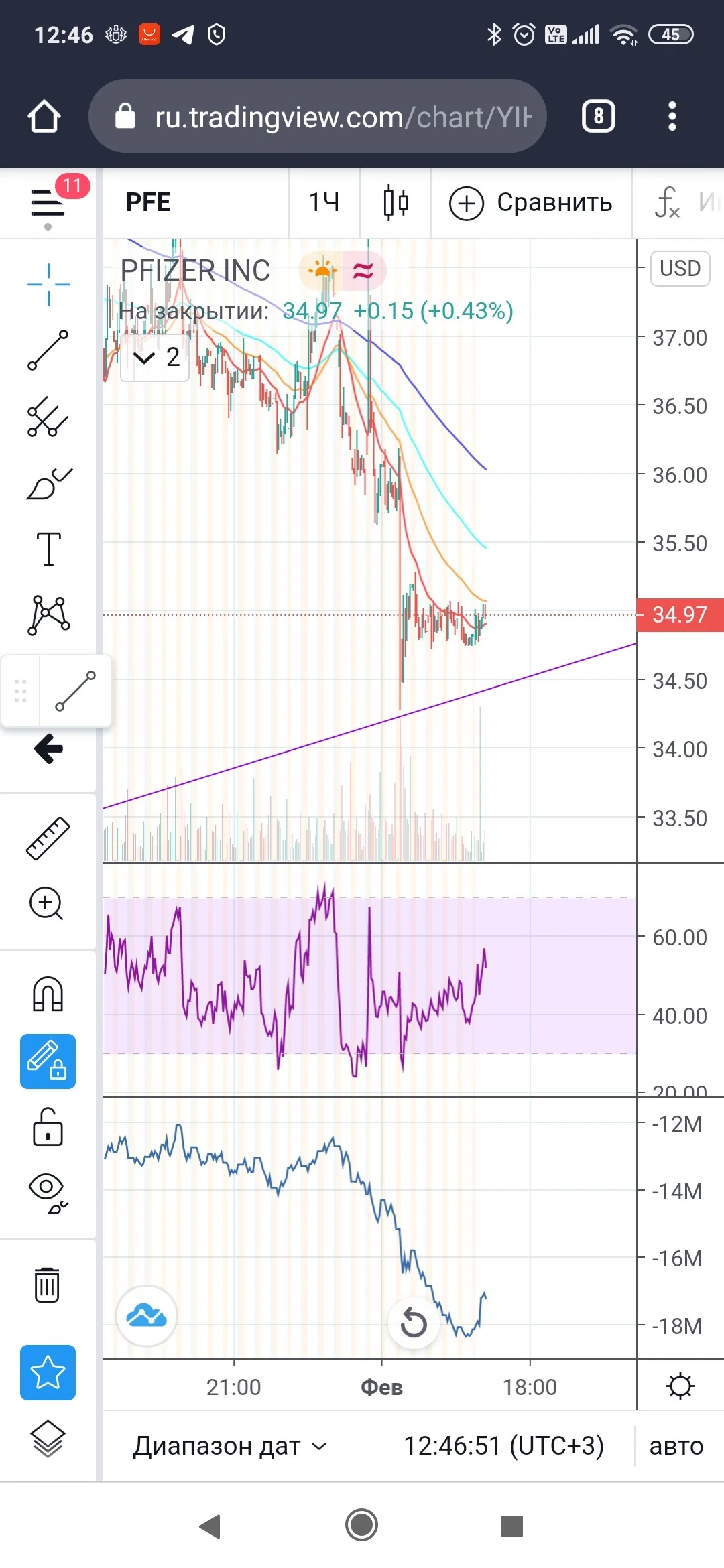Toggle the авто scale mode
The image size is (724, 1568).
point(676,1445)
